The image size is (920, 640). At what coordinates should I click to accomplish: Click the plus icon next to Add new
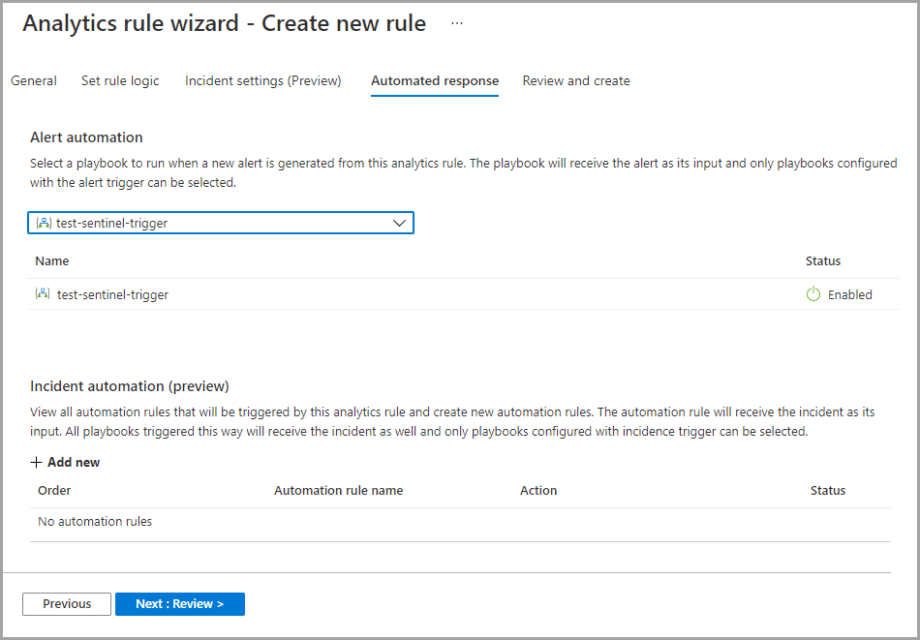[37, 462]
